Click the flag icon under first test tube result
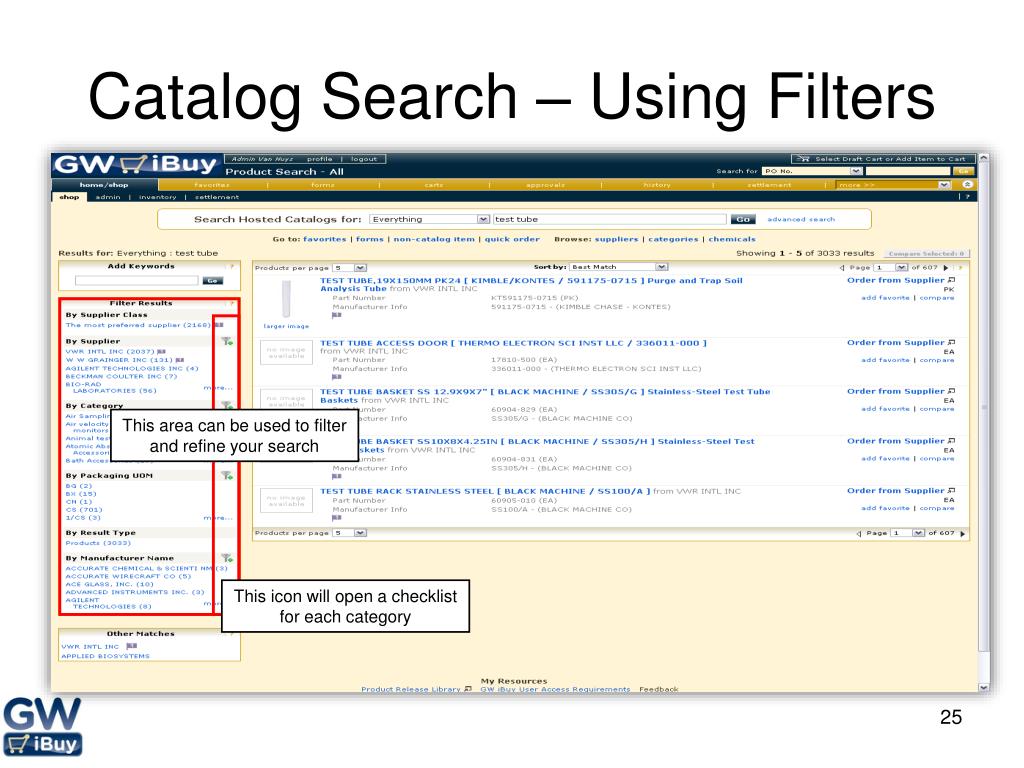The image size is (1024, 768). coord(336,315)
